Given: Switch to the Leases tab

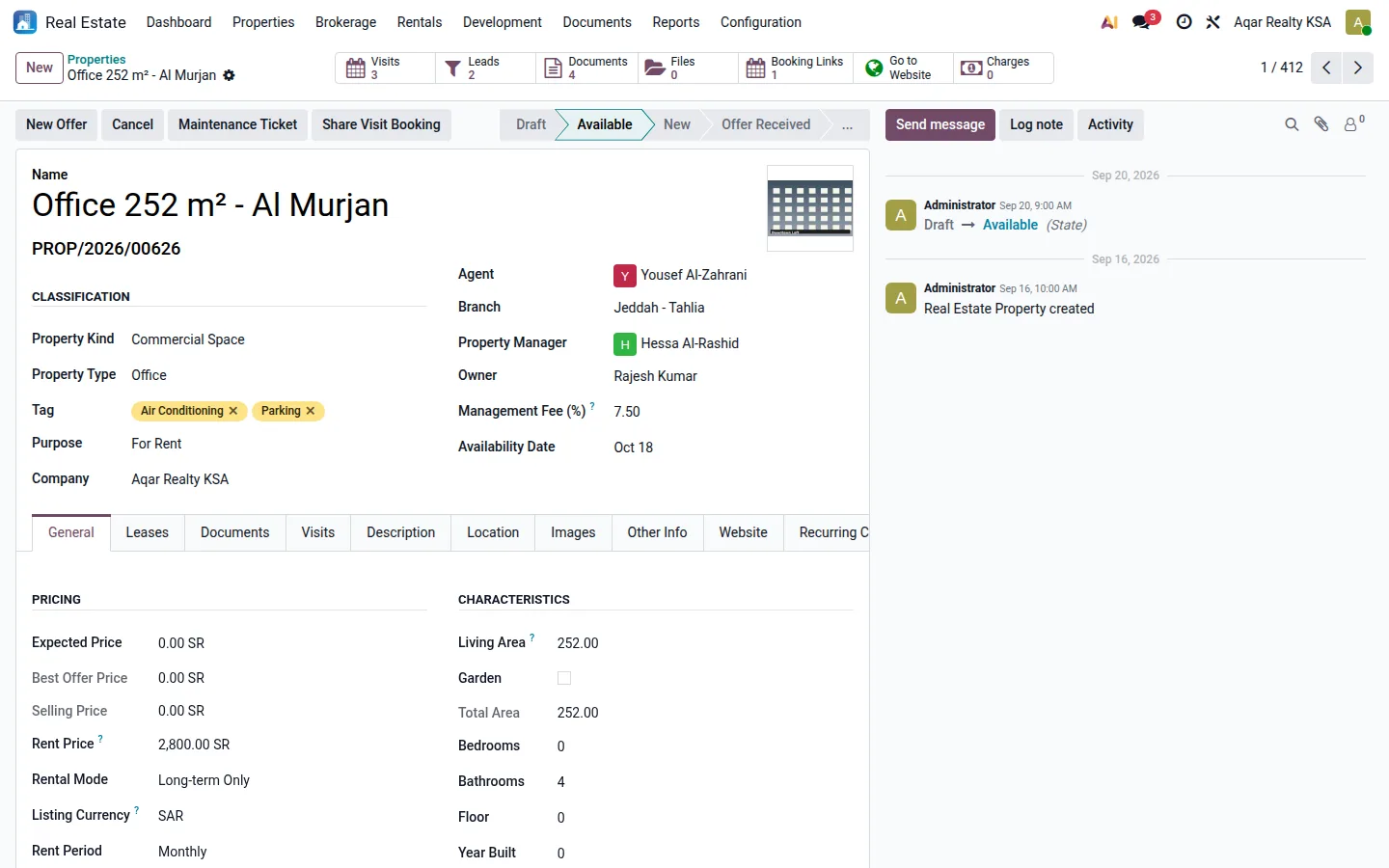Looking at the screenshot, I should tap(147, 532).
